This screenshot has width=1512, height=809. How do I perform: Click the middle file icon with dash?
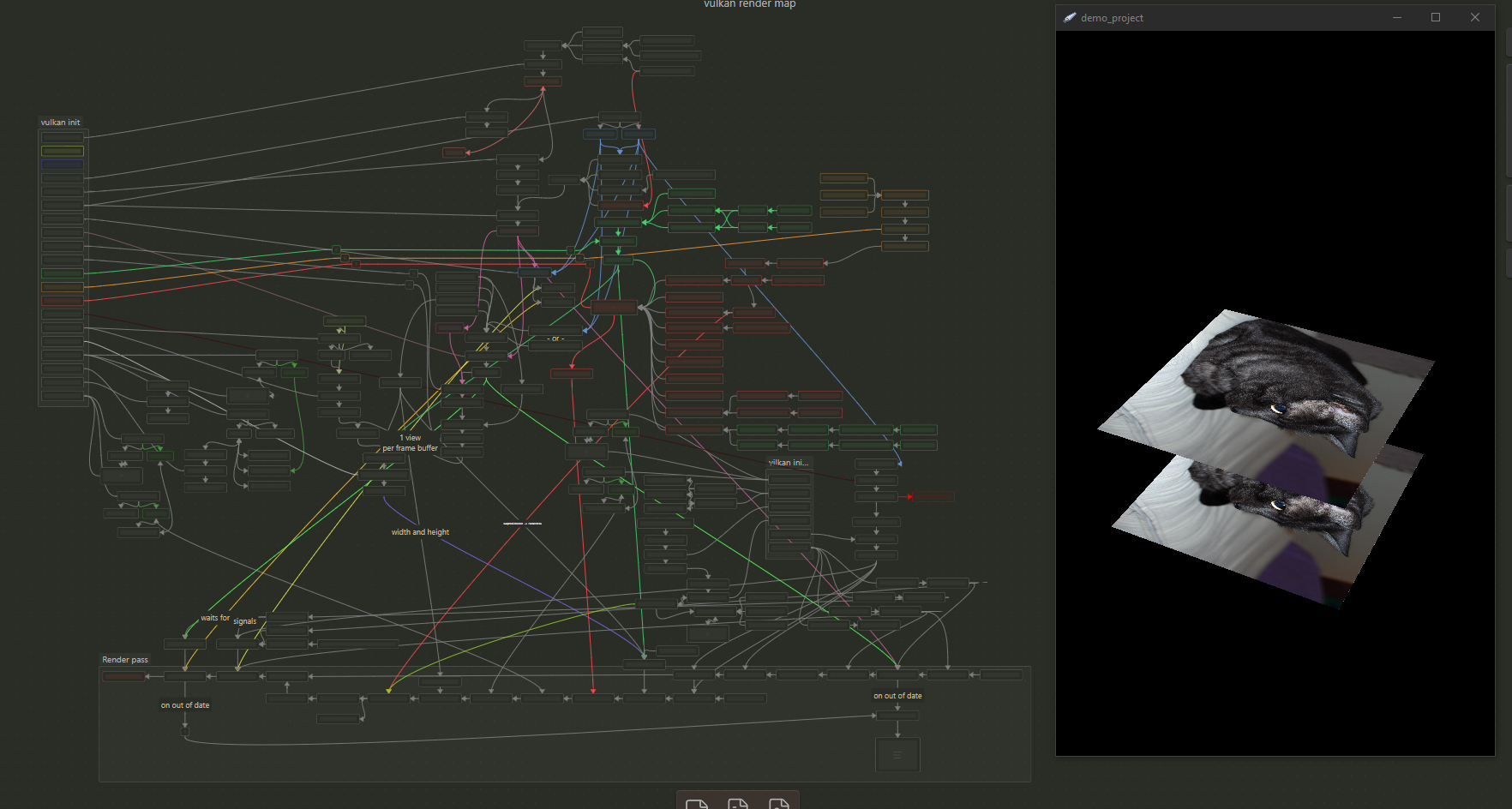737,803
